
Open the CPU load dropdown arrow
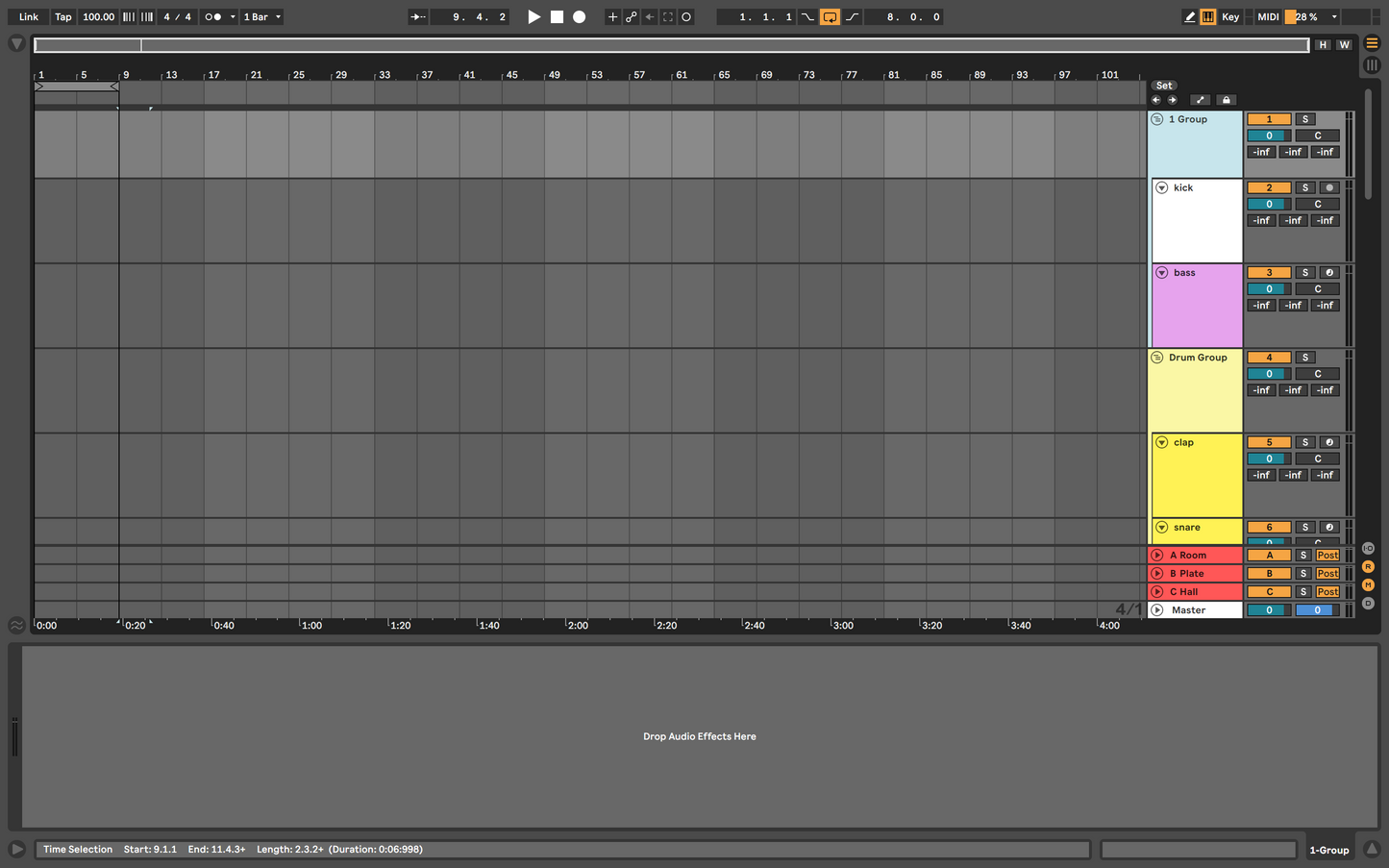(1334, 16)
